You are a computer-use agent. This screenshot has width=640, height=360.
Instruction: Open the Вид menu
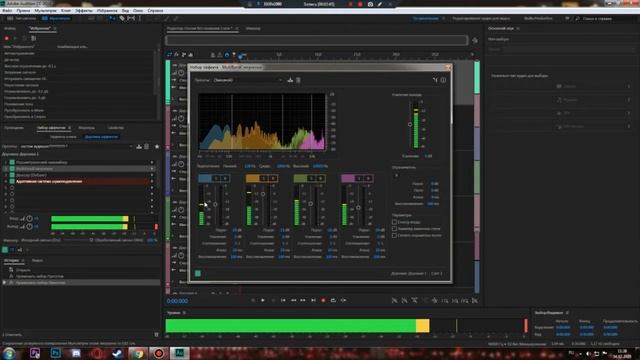[x=125, y=11]
